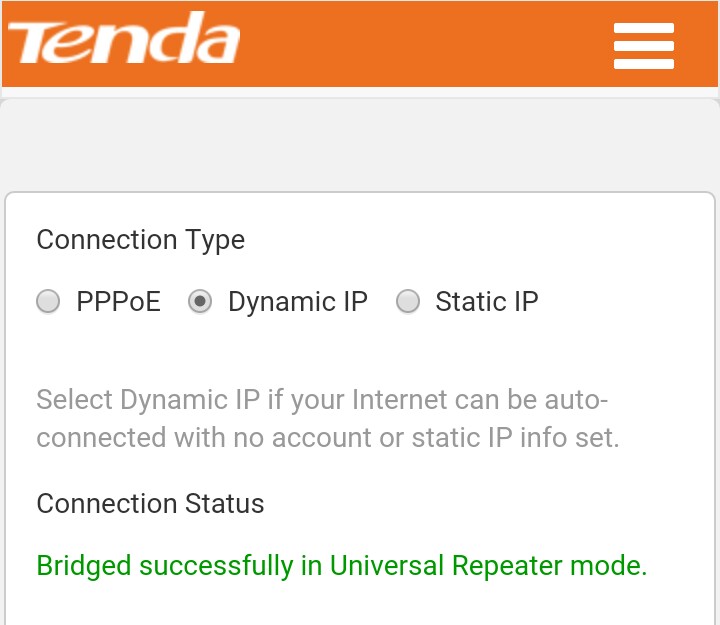Click the Static IP text label
Image resolution: width=720 pixels, height=625 pixels.
coord(487,302)
